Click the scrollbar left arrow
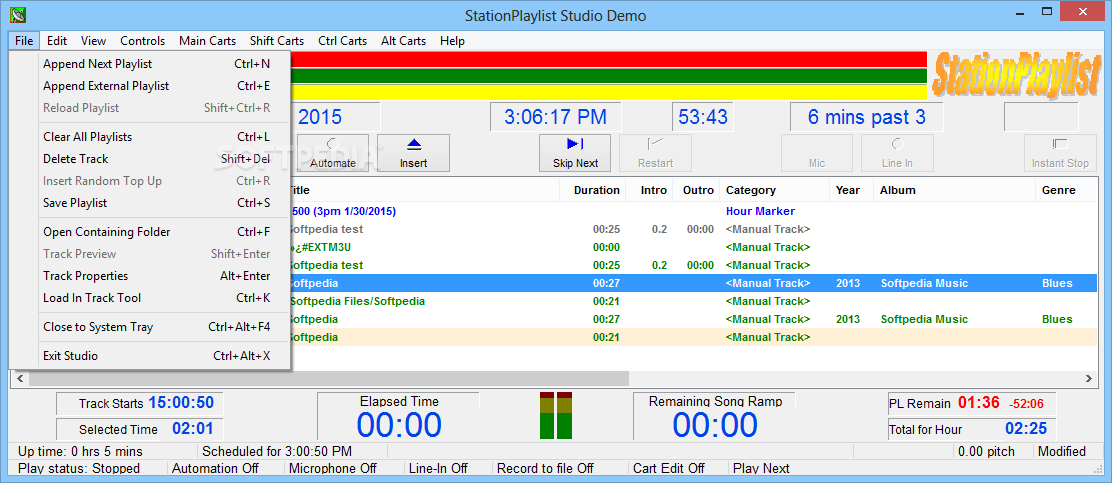Screen dimensions: 1112x483 pyautogui.click(x=19, y=379)
